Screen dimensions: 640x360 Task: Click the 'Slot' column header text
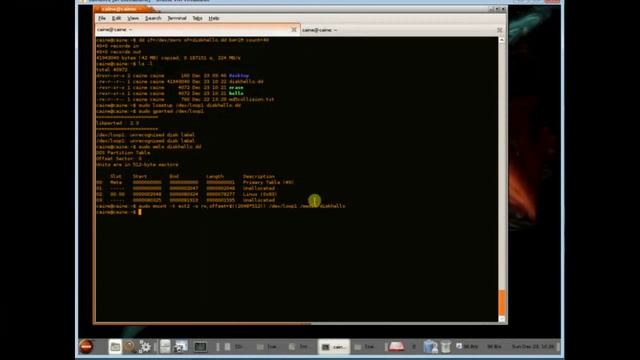[116, 176]
